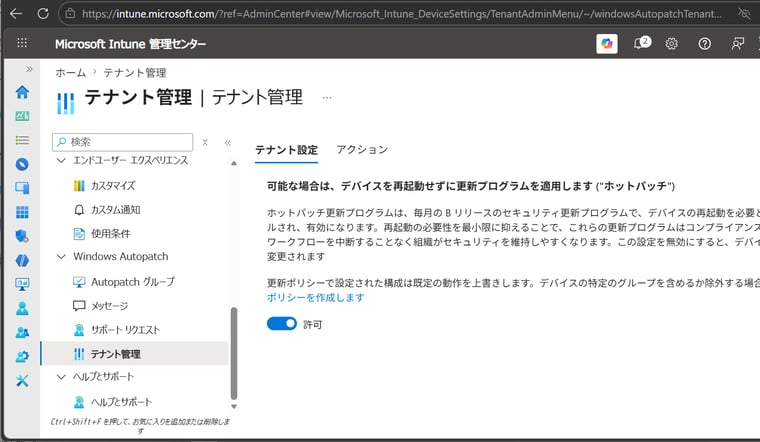Viewport: 760px width, 442px height.
Task: Open the monitor icon in the left rail
Action: click(x=22, y=284)
